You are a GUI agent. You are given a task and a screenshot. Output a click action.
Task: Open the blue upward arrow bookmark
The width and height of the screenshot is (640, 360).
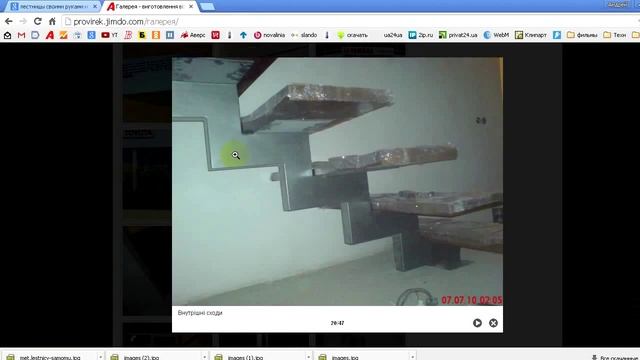click(243, 35)
